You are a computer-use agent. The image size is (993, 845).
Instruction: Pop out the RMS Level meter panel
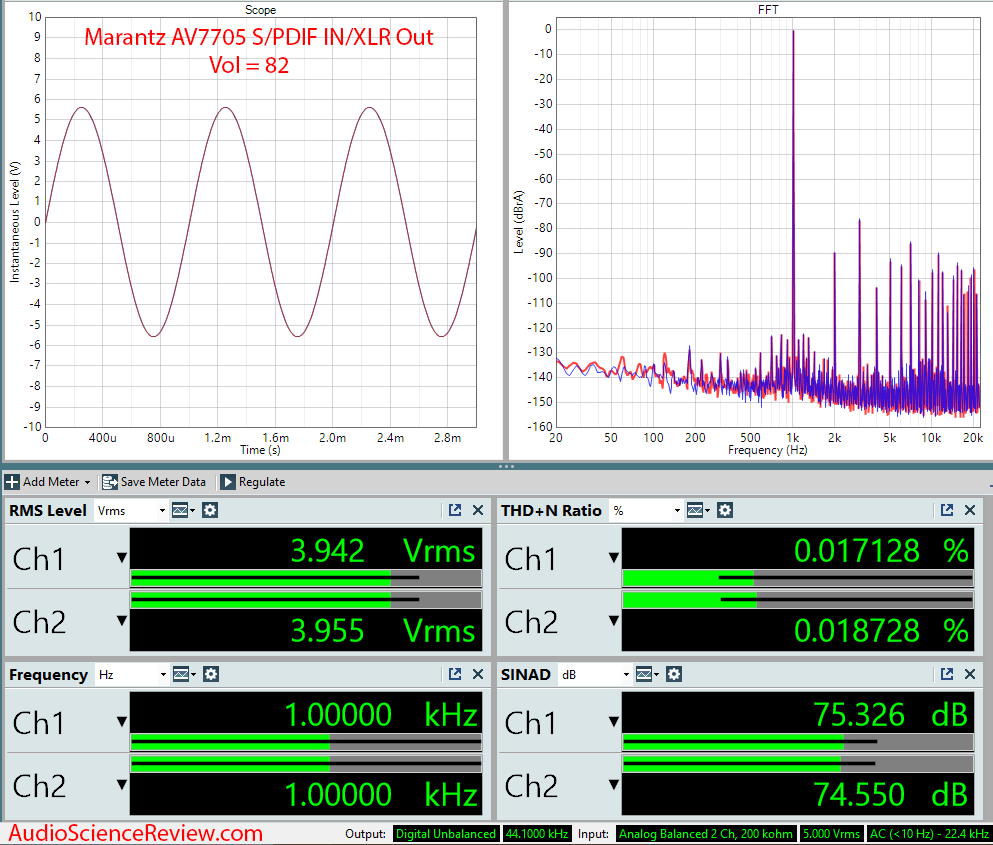click(x=455, y=511)
